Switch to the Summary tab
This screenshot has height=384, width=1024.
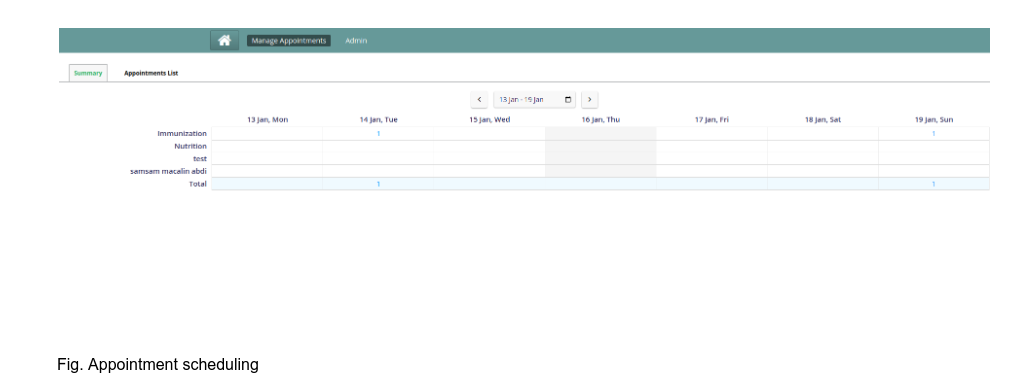[x=88, y=73]
